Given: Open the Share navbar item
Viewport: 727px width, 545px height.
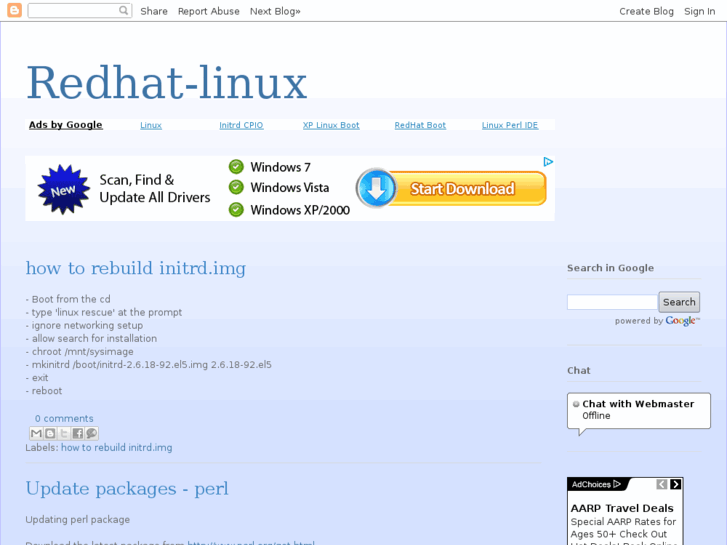Looking at the screenshot, I should pos(154,11).
